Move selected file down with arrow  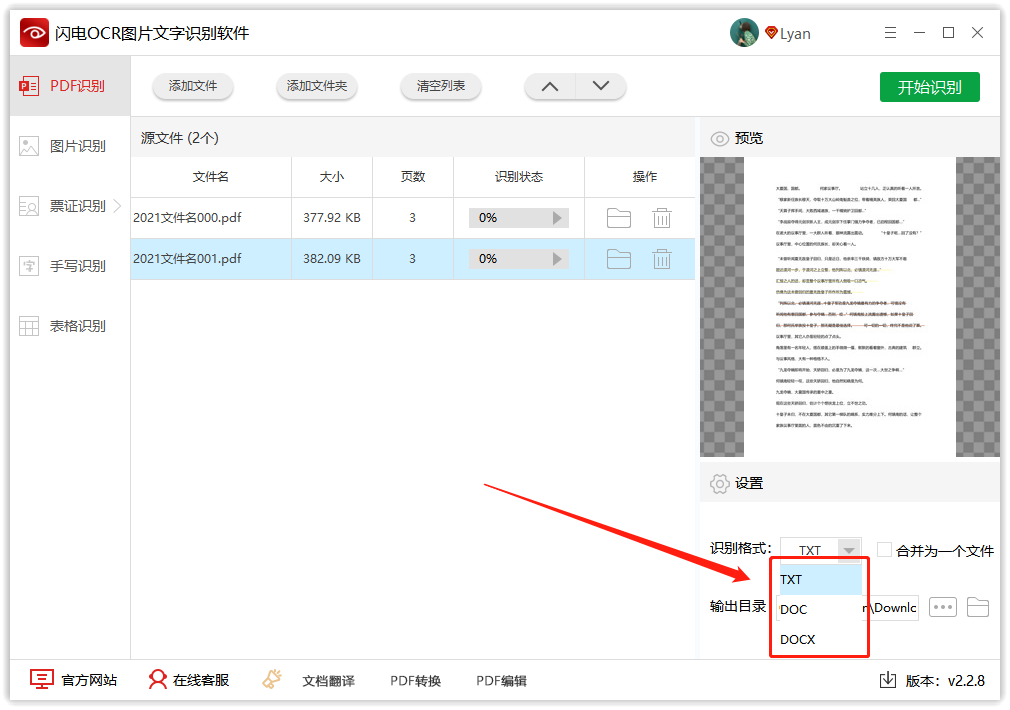coord(600,86)
